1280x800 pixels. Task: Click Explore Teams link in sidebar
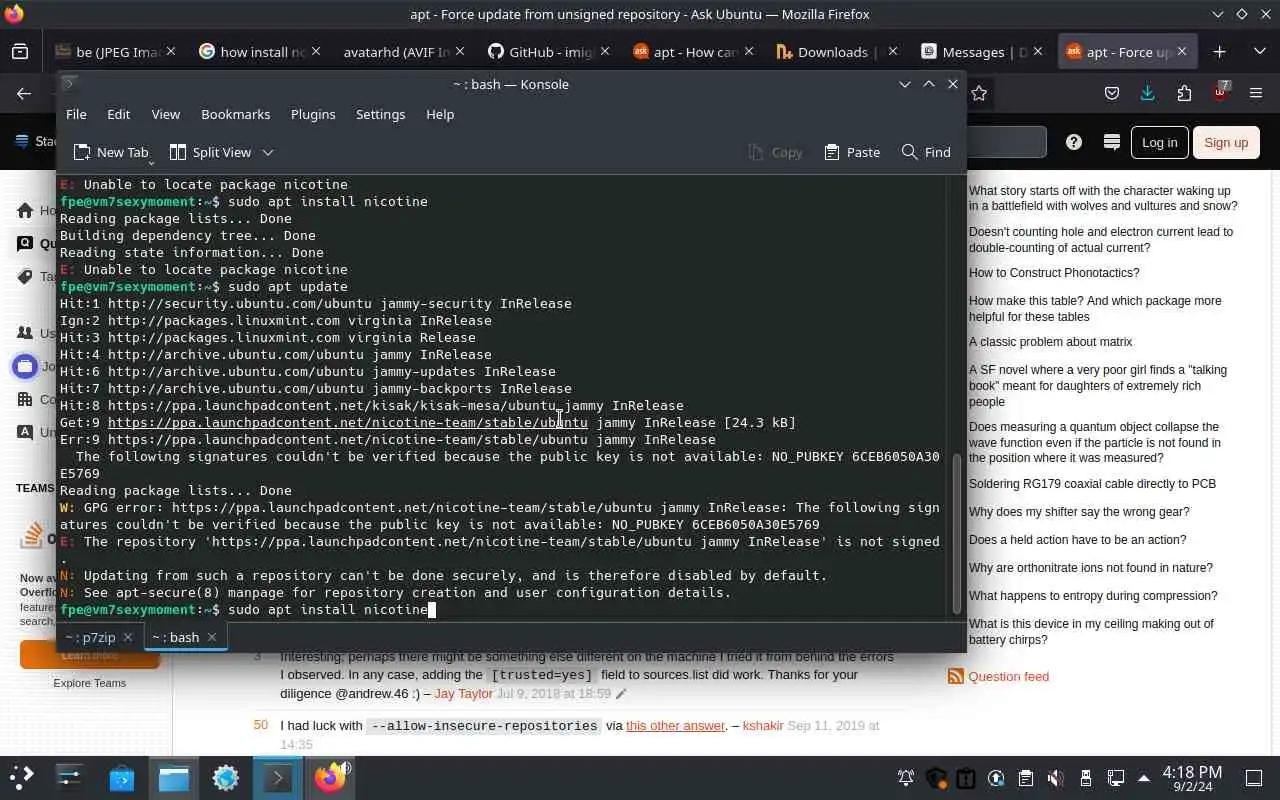pos(90,683)
